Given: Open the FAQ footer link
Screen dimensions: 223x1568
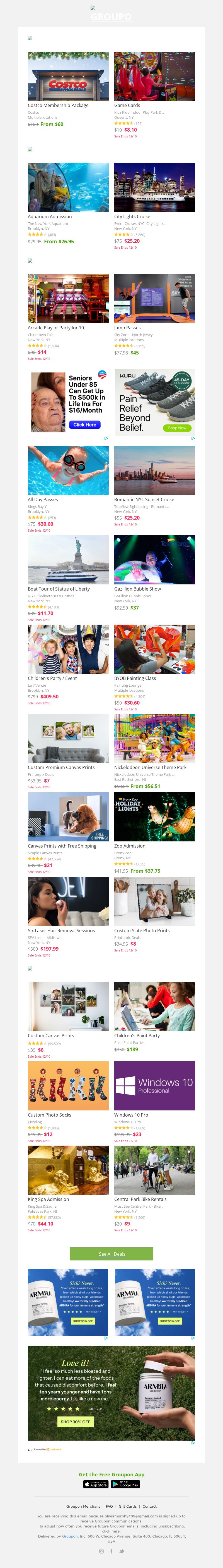Looking at the screenshot, I should tap(109, 1506).
